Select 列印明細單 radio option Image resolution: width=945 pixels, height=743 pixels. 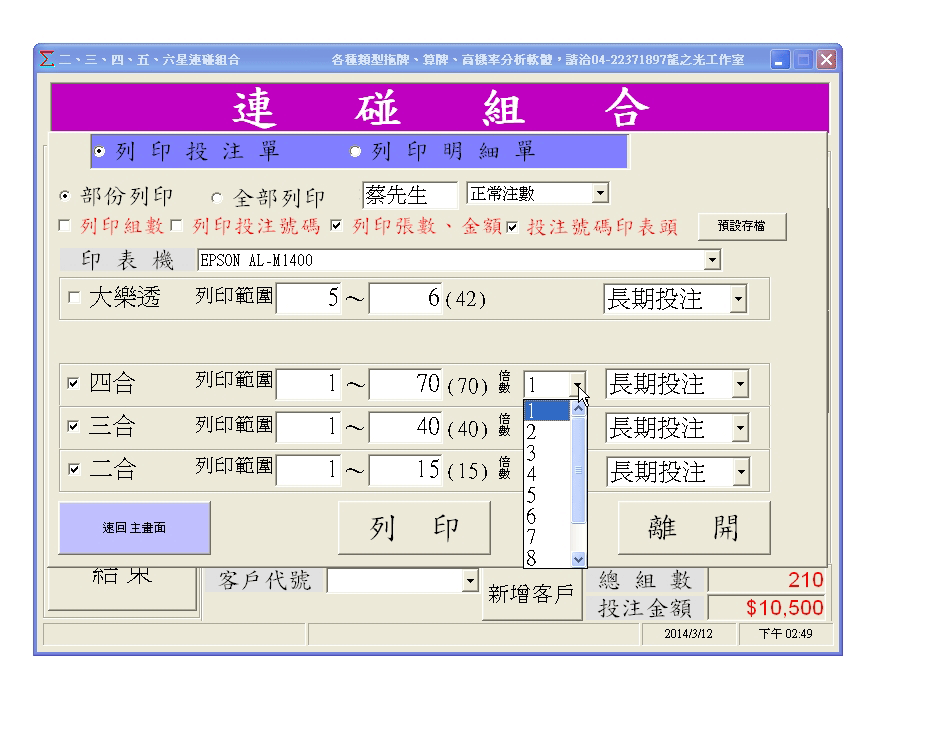356,151
